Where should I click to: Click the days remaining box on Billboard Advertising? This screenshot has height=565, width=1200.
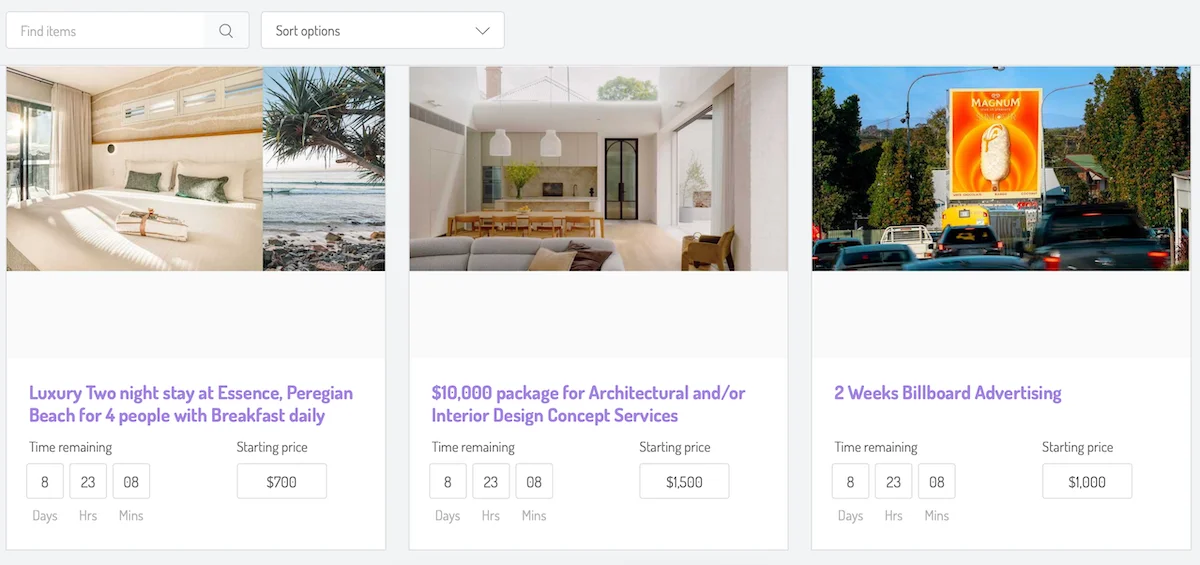pyautogui.click(x=850, y=482)
